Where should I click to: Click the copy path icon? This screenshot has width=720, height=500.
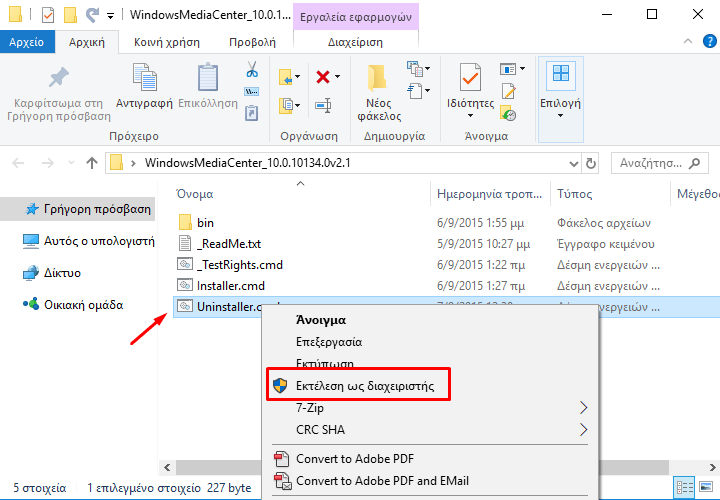pyautogui.click(x=252, y=91)
